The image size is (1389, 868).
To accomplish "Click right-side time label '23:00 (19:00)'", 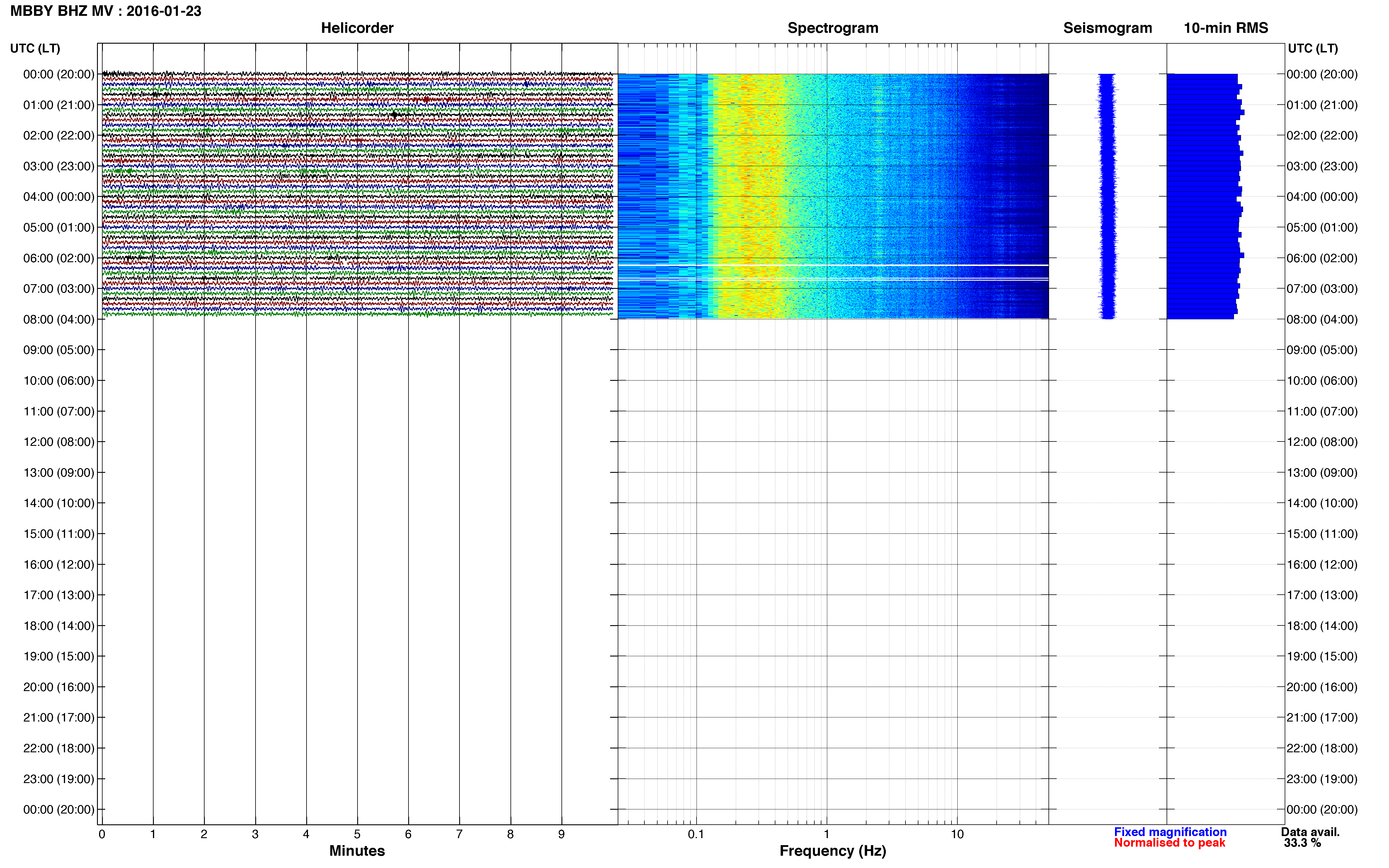I will (x=1322, y=779).
